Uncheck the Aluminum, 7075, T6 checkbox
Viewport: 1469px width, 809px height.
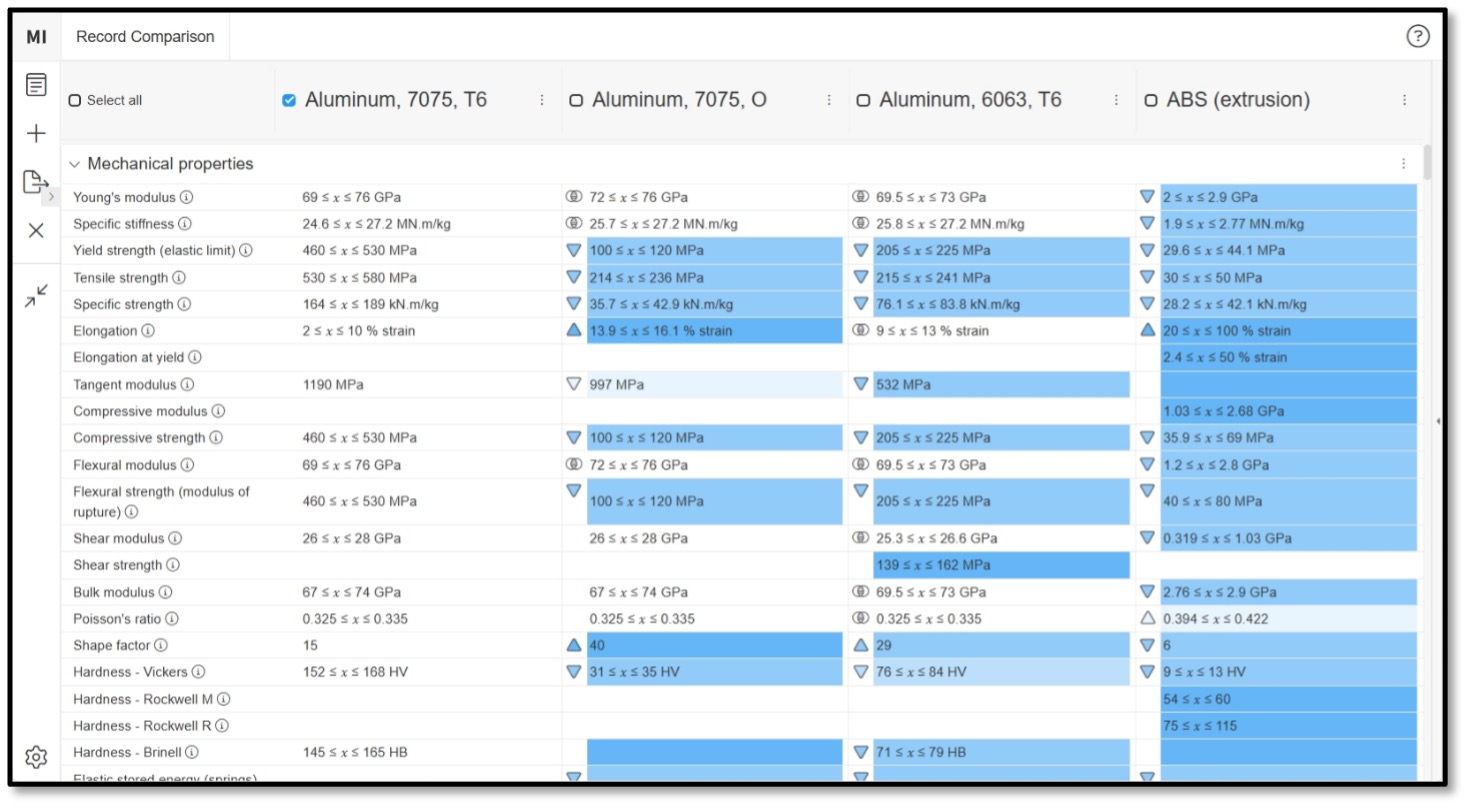[289, 100]
